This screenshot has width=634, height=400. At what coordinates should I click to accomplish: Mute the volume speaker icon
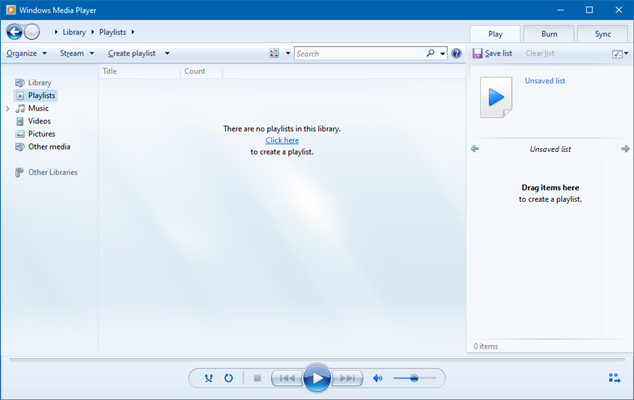[378, 378]
